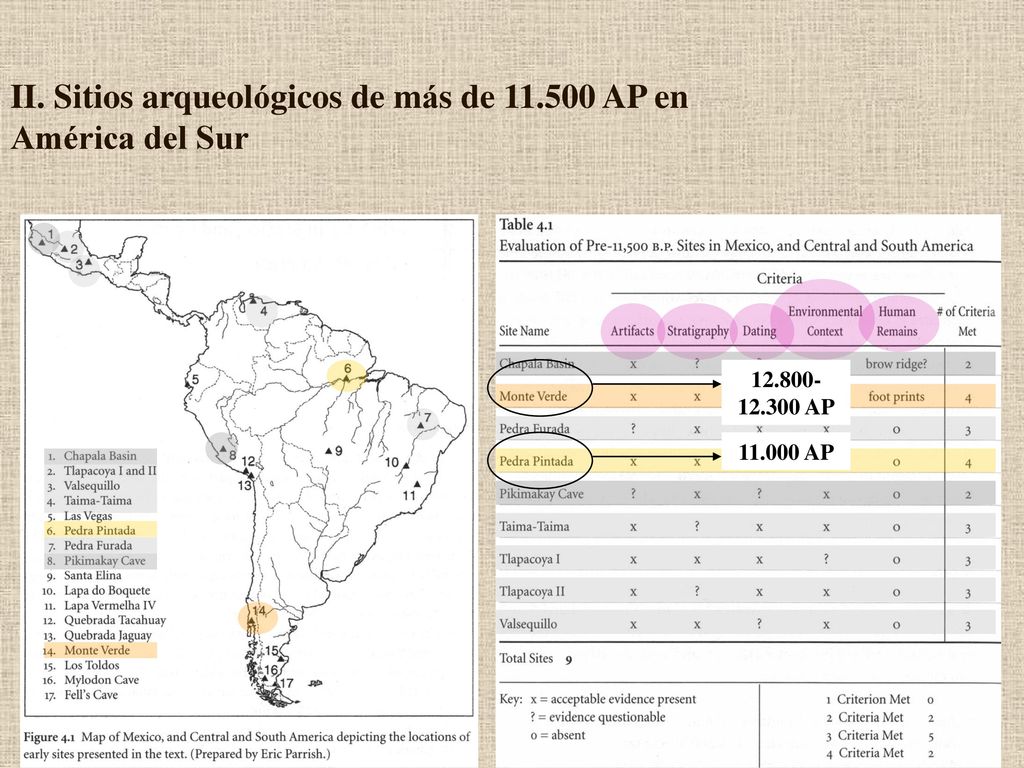1024x768 pixels.
Task: Click the 'Tlapacoya I' table row name
Action: point(530,559)
